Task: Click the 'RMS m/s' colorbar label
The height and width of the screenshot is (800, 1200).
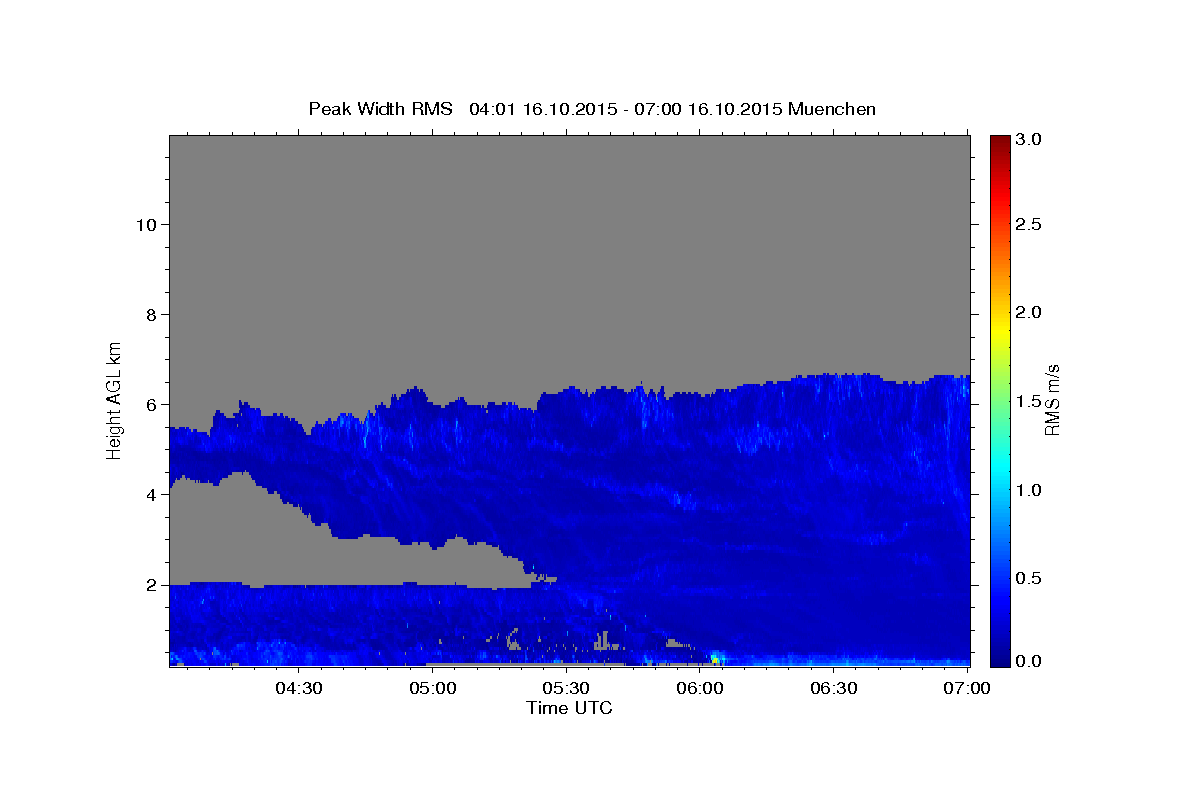Action: coord(1052,400)
